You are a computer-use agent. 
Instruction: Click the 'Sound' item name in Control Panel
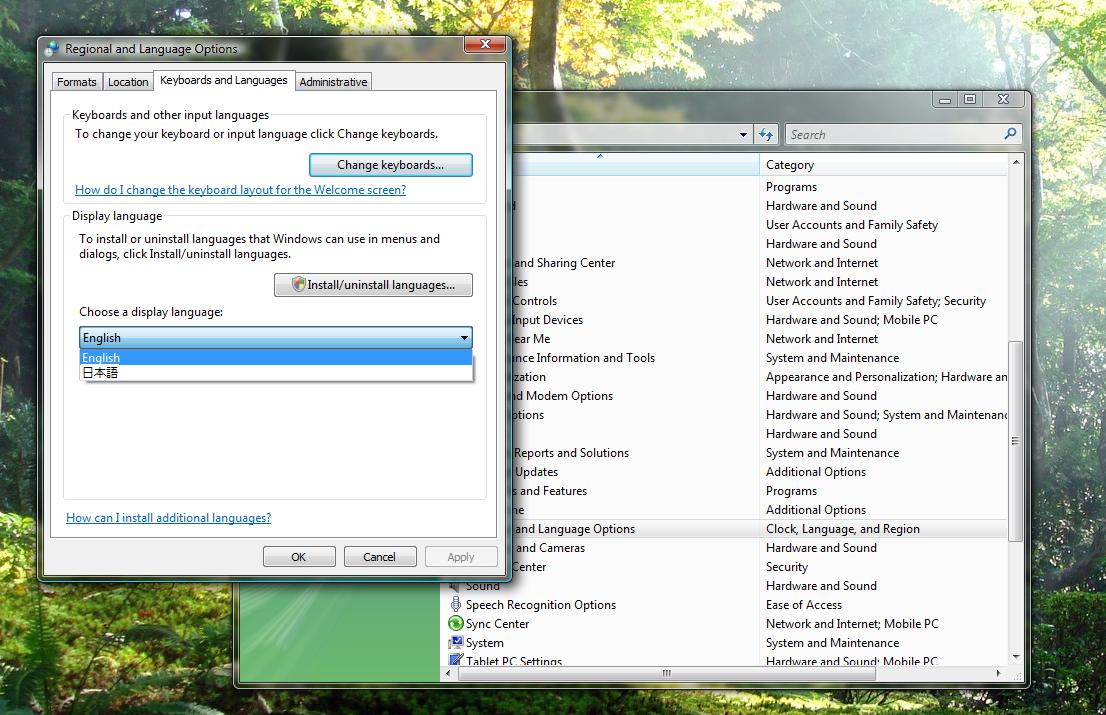click(482, 586)
